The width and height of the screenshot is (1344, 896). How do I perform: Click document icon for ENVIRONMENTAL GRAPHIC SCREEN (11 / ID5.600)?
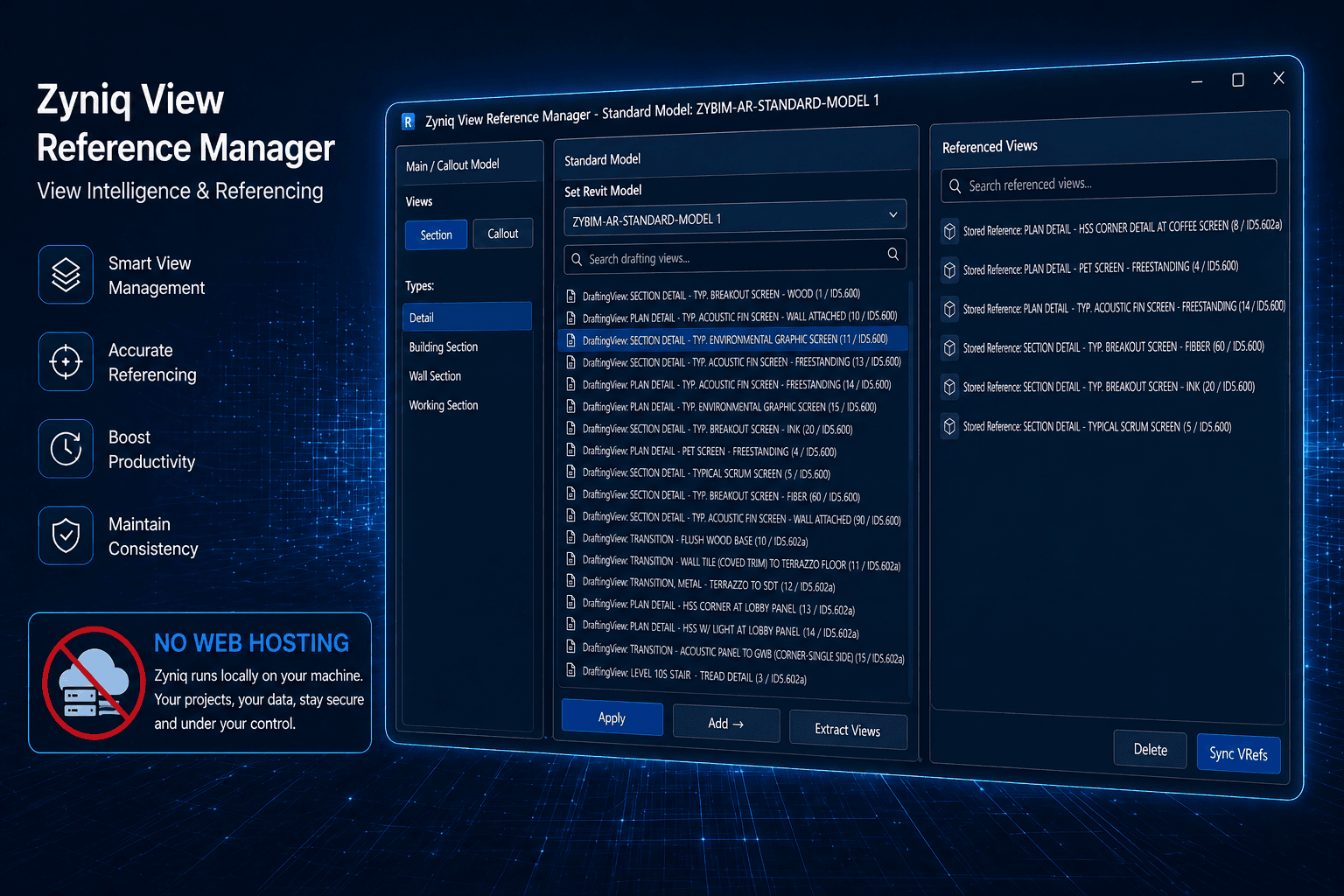point(571,339)
